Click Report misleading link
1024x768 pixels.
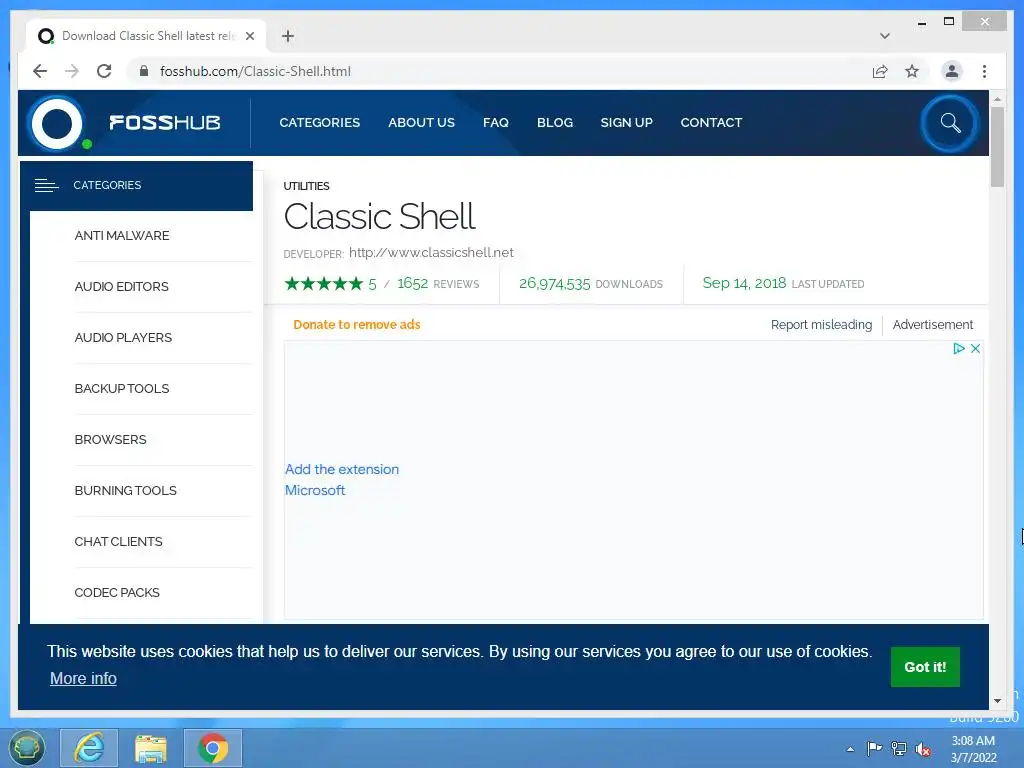[821, 325]
